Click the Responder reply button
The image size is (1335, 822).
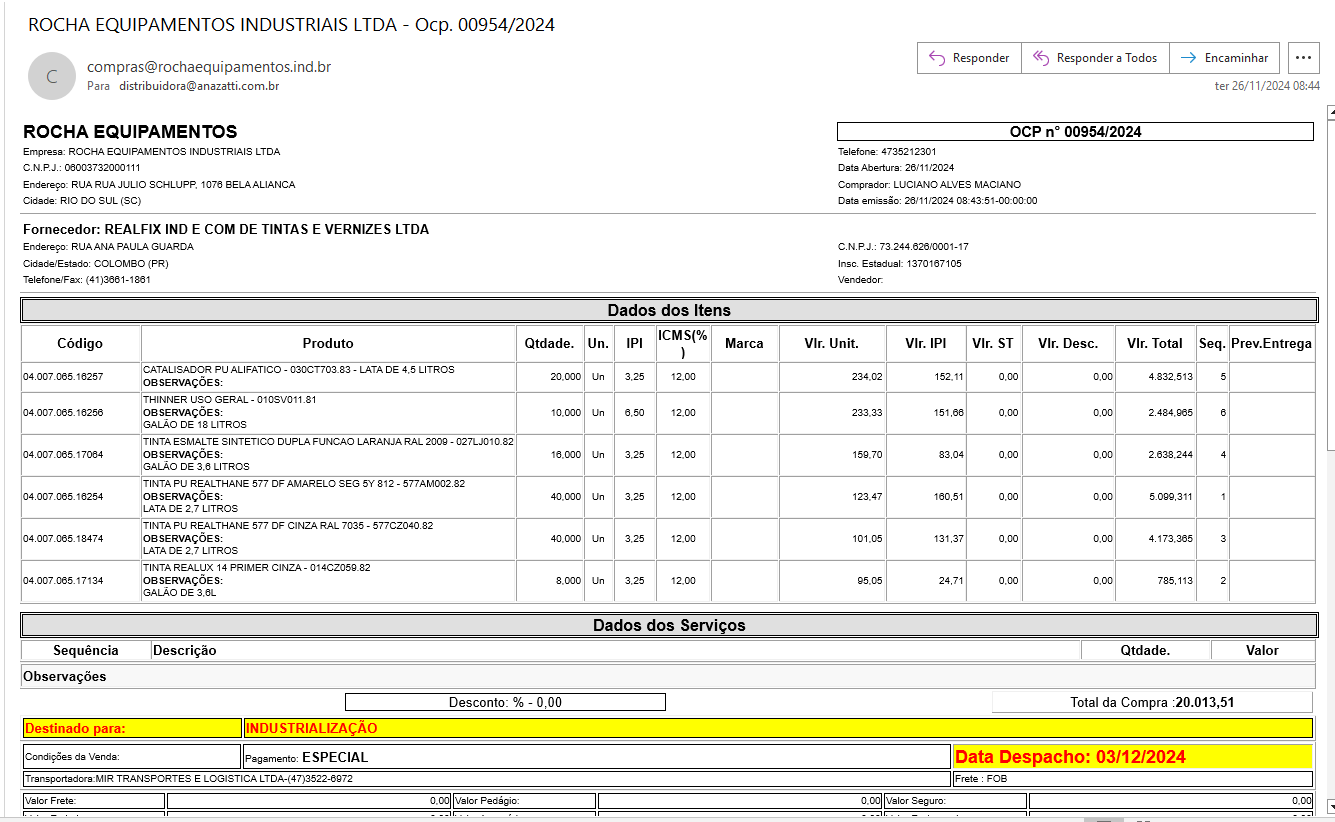point(969,58)
